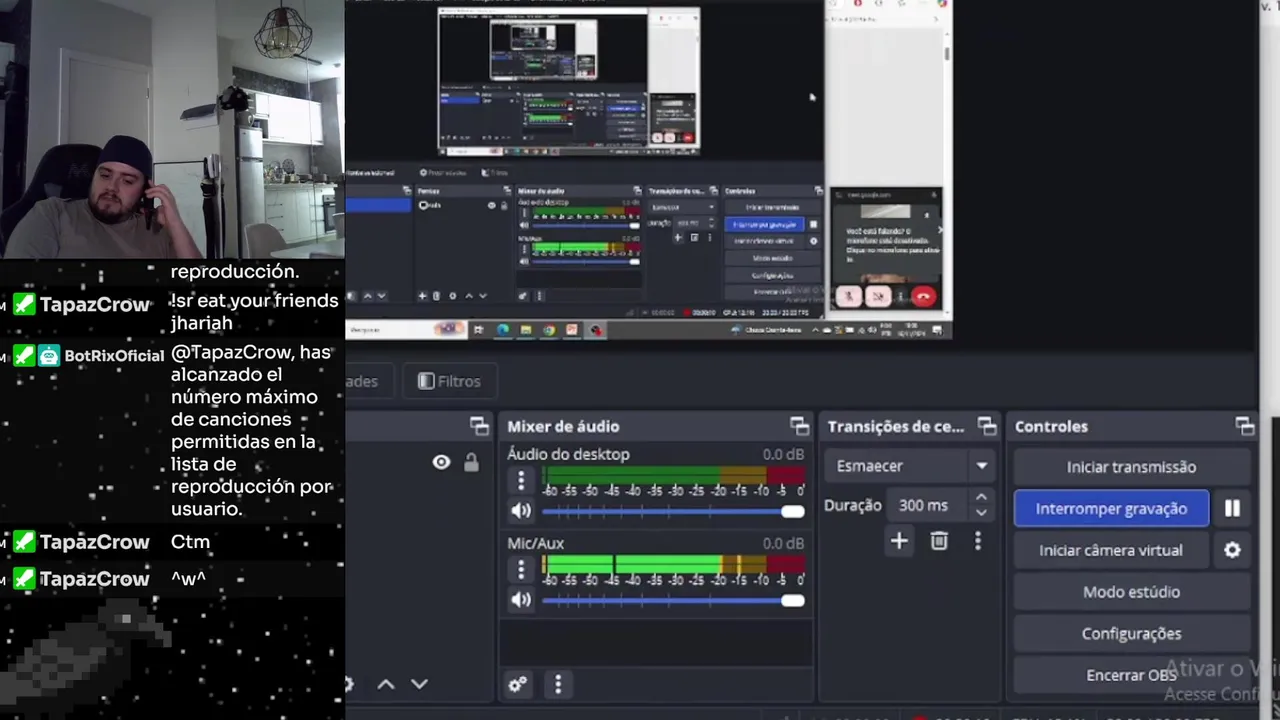Click Áudio do desktop 0.0 dB value
This screenshot has width=1280, height=720.
point(783,454)
